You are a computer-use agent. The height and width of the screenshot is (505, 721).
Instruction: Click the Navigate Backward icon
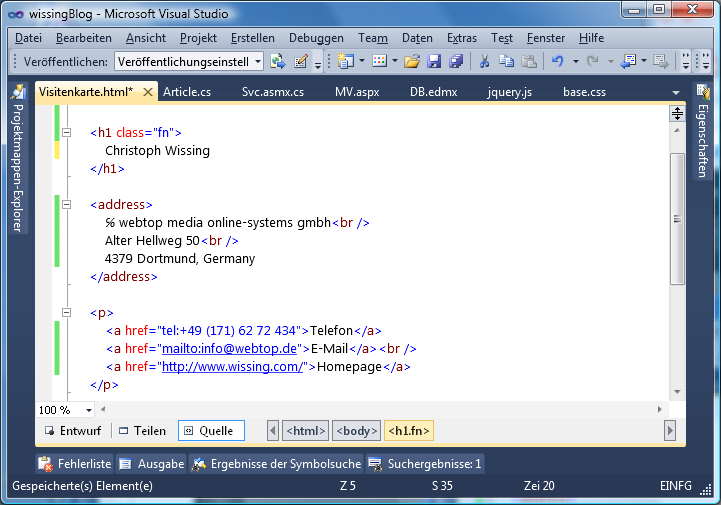[x=628, y=61]
